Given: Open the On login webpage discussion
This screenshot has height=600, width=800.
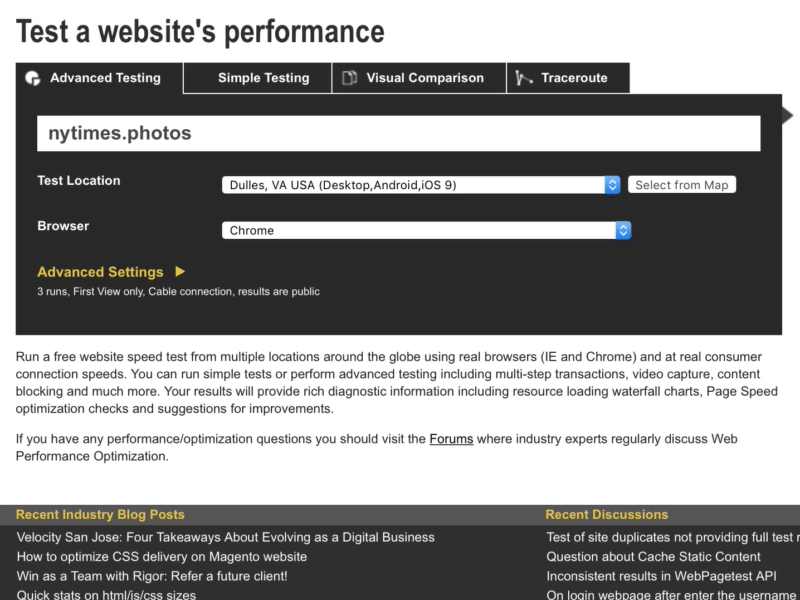Looking at the screenshot, I should click(671, 595).
